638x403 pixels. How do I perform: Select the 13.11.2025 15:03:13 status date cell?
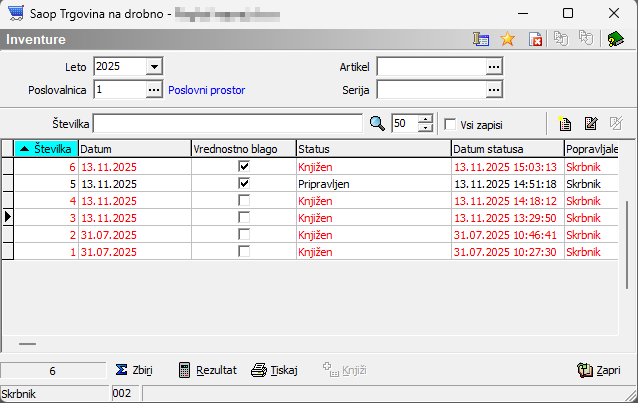point(508,166)
